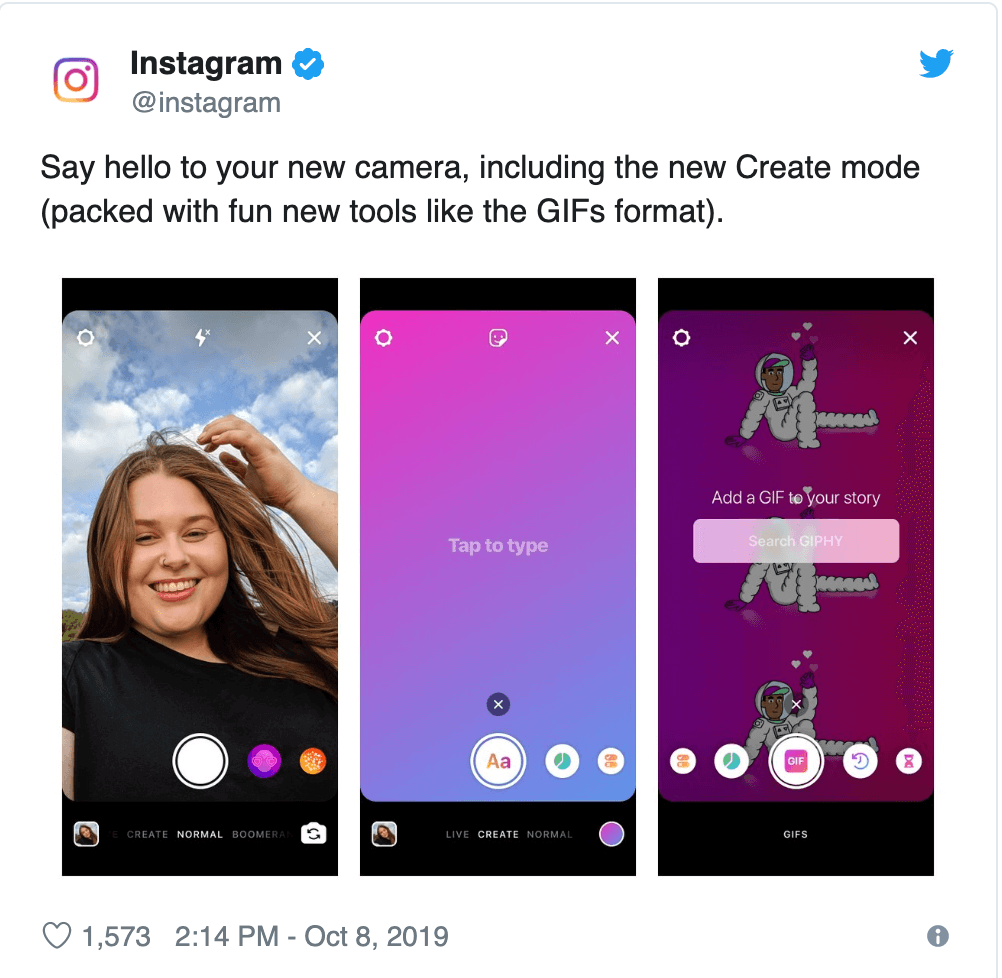Image resolution: width=1002 pixels, height=978 pixels.
Task: Choose the purple heart-eyes face filter
Action: pyautogui.click(x=264, y=761)
